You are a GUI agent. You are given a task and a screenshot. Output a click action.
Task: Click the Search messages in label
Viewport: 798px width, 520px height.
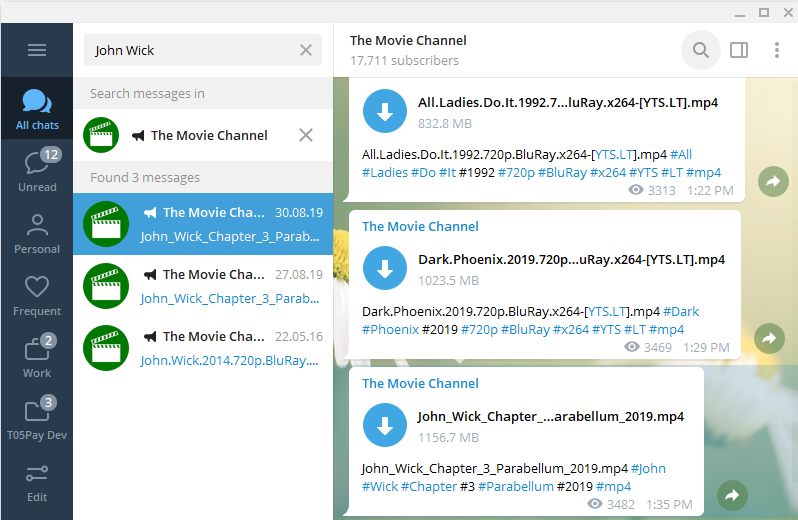[x=147, y=94]
